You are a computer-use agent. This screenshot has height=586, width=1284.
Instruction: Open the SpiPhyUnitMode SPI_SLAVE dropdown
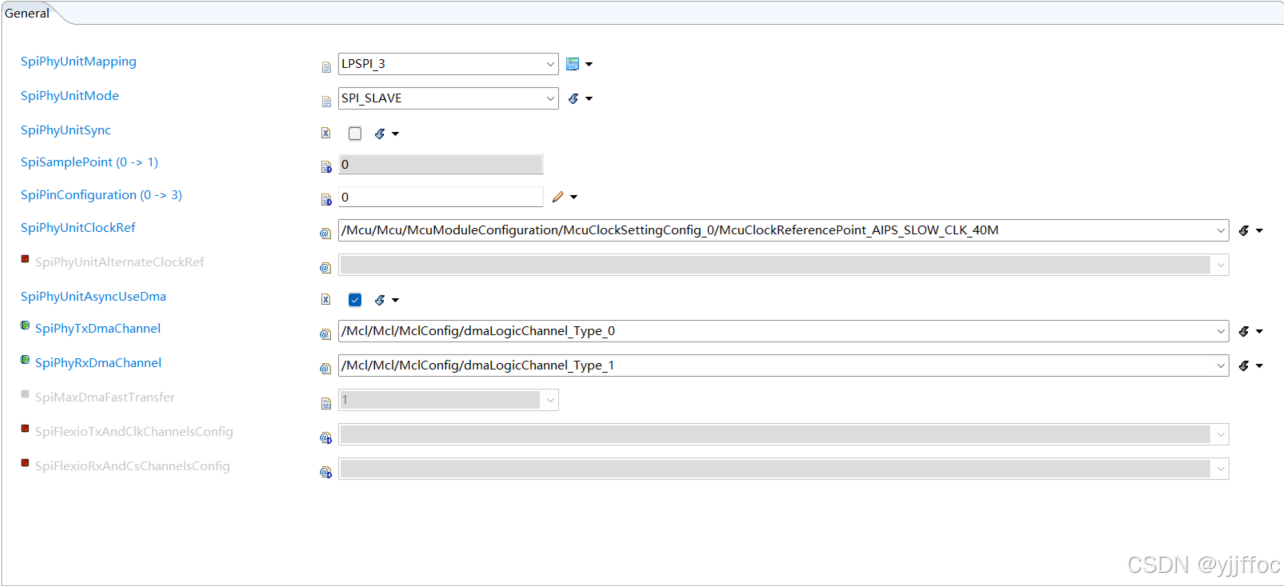(x=448, y=98)
